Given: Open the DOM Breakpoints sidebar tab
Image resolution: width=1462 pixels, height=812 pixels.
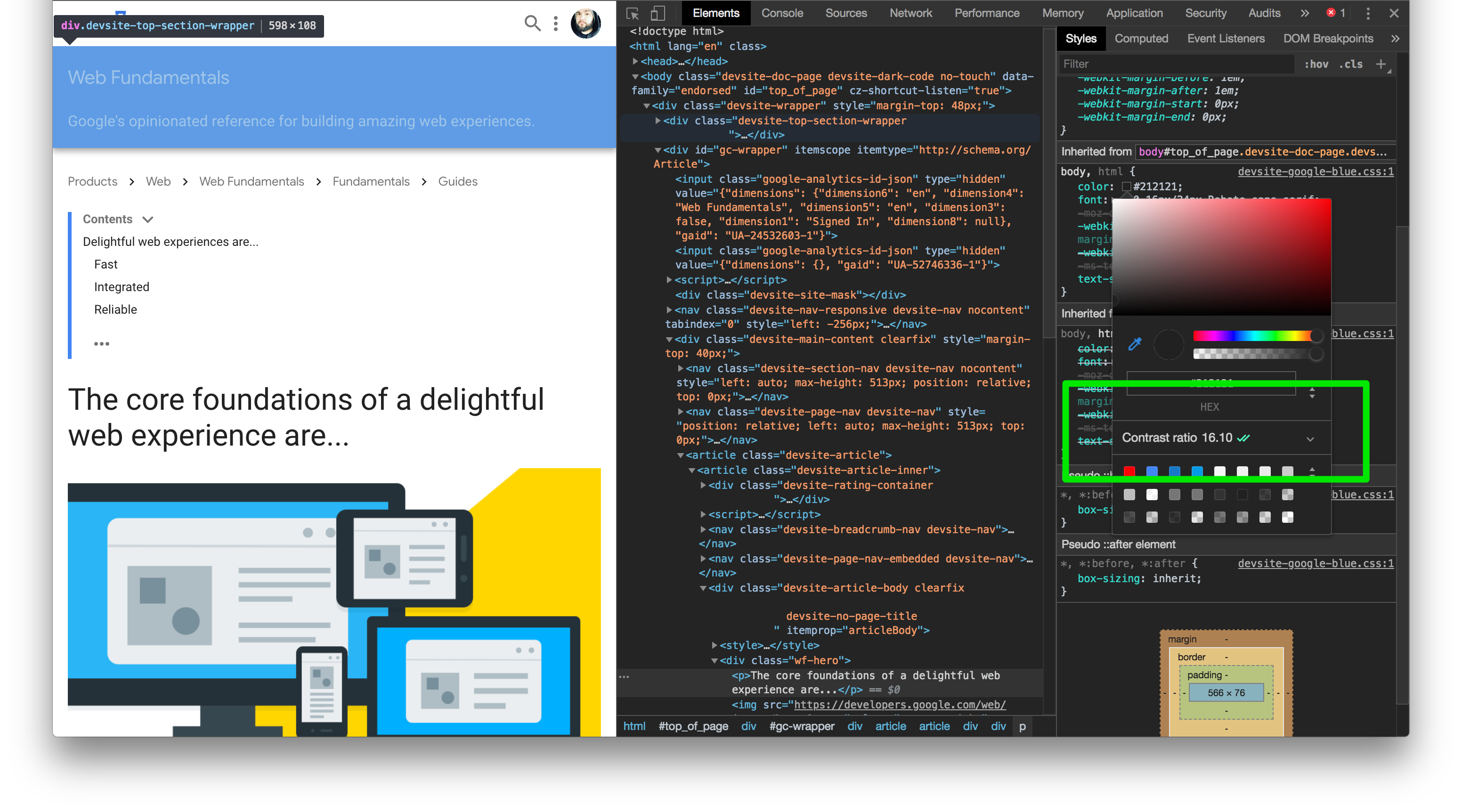Looking at the screenshot, I should click(x=1328, y=39).
